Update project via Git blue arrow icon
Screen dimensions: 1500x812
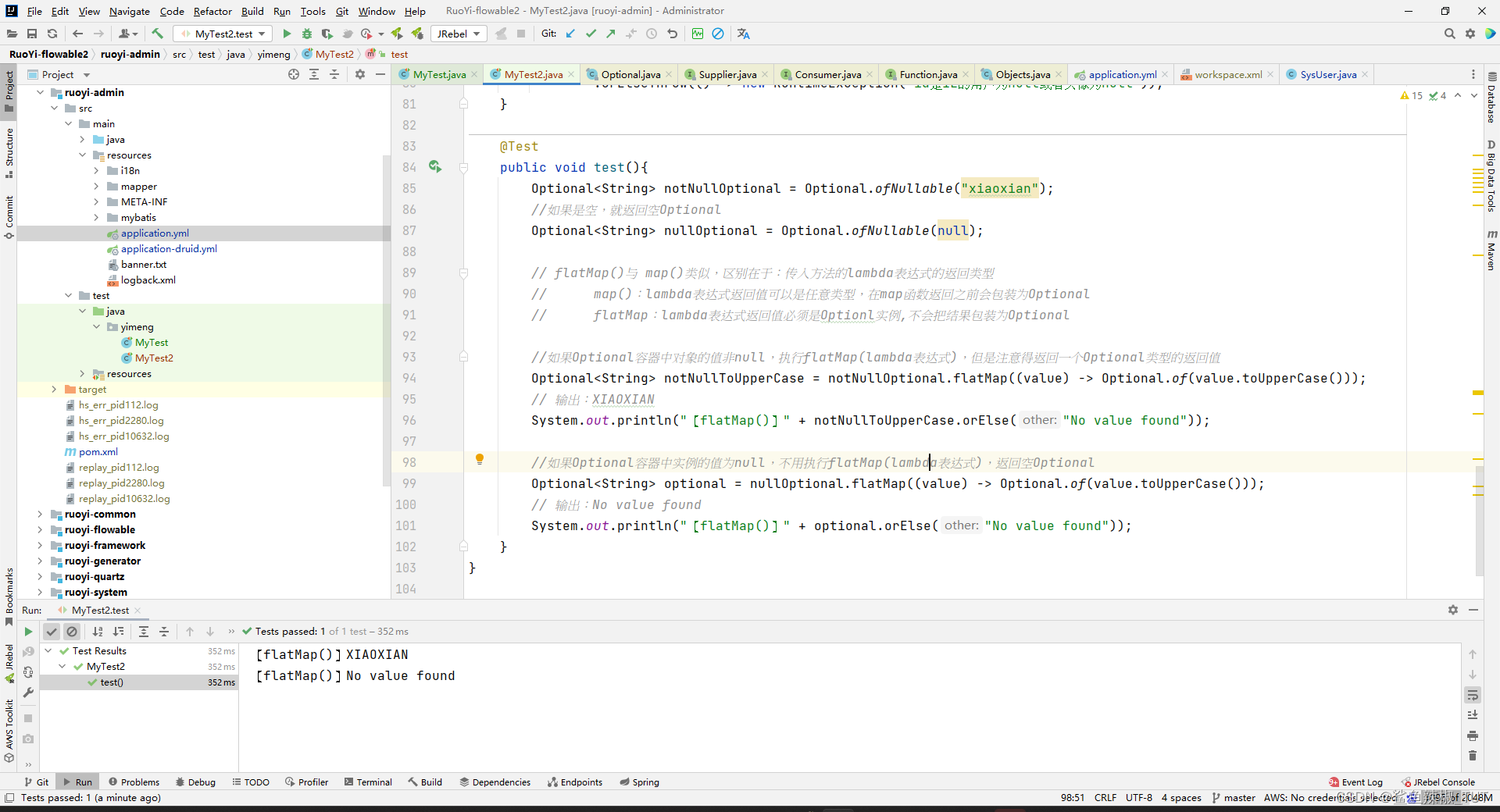pos(570,34)
